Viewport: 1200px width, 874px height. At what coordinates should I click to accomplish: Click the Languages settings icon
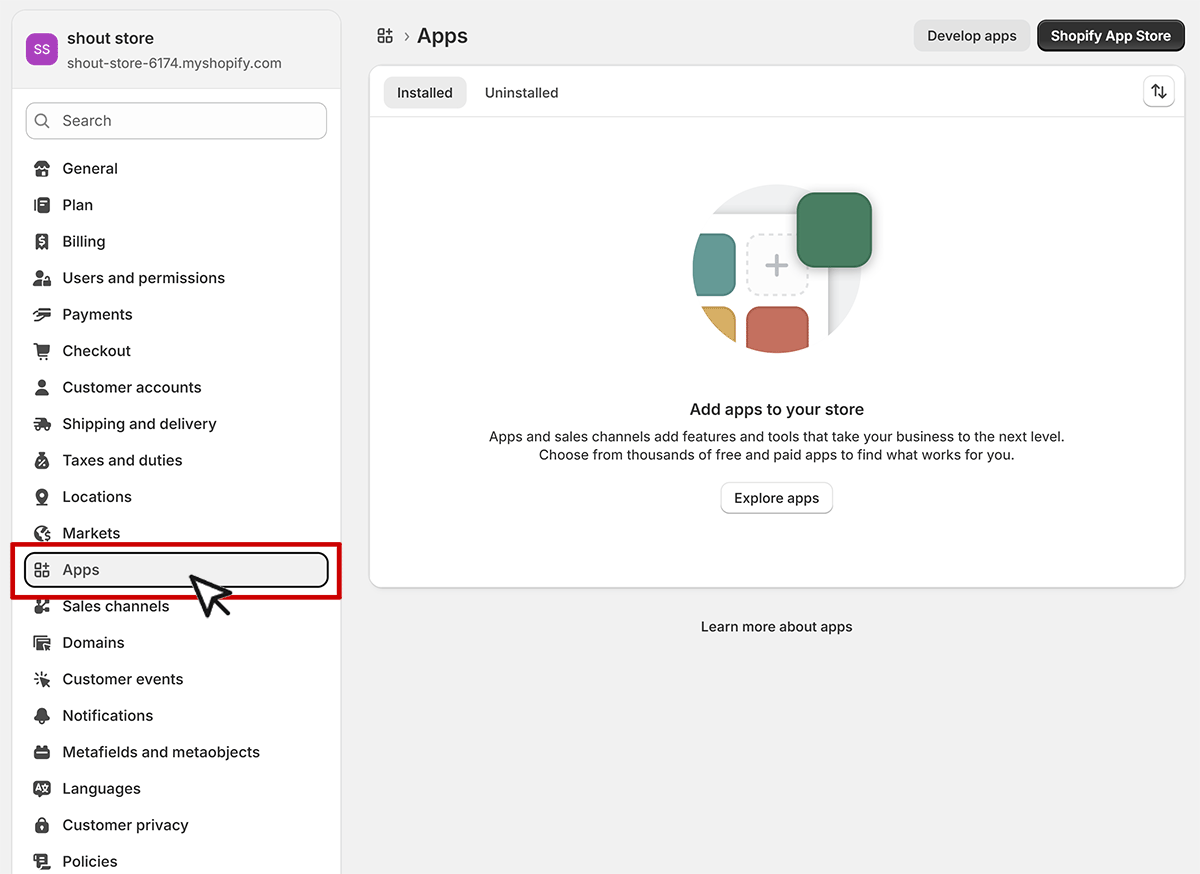(40, 788)
